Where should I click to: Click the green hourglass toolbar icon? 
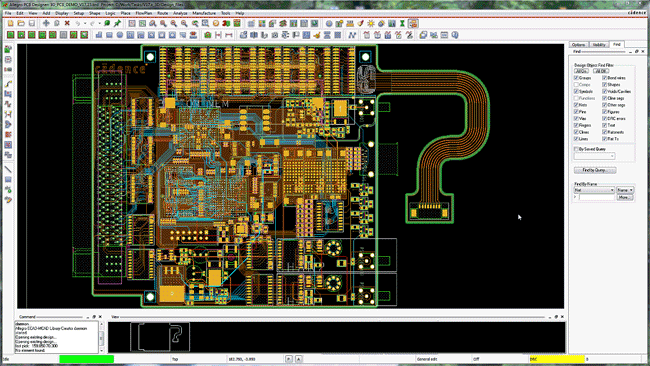(402, 24)
